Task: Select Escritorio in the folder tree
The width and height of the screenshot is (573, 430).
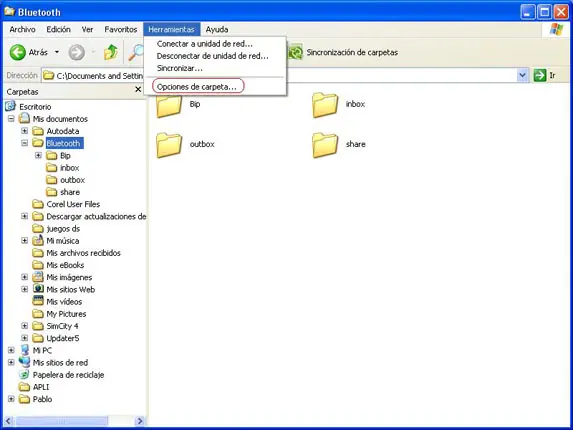Action: (x=35, y=107)
